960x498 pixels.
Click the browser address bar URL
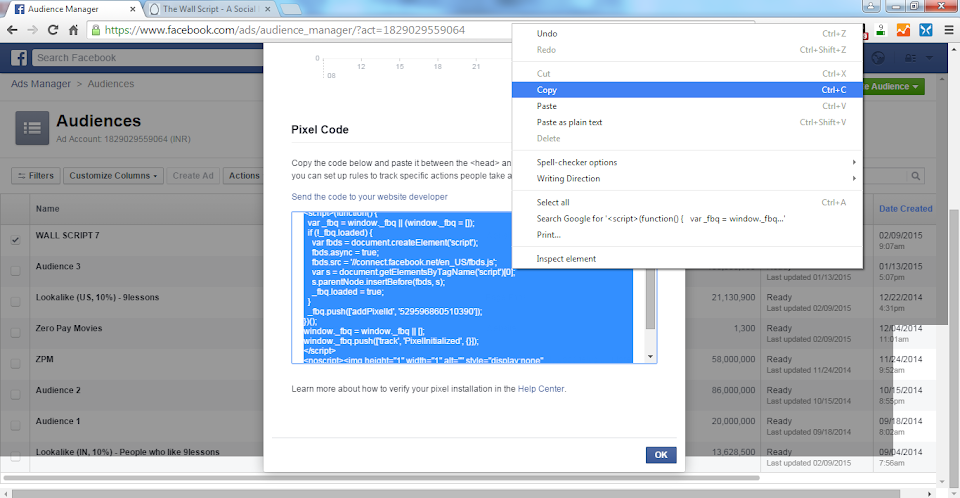pos(285,30)
